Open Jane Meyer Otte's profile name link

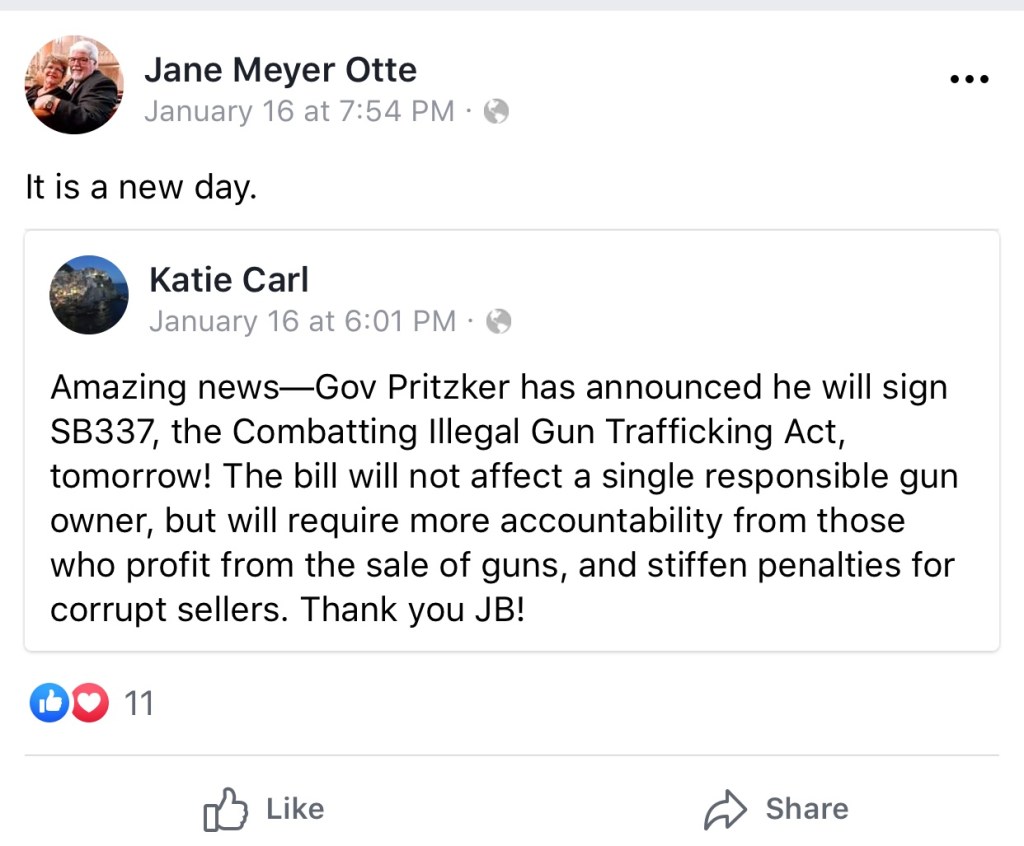pyautogui.click(x=280, y=70)
